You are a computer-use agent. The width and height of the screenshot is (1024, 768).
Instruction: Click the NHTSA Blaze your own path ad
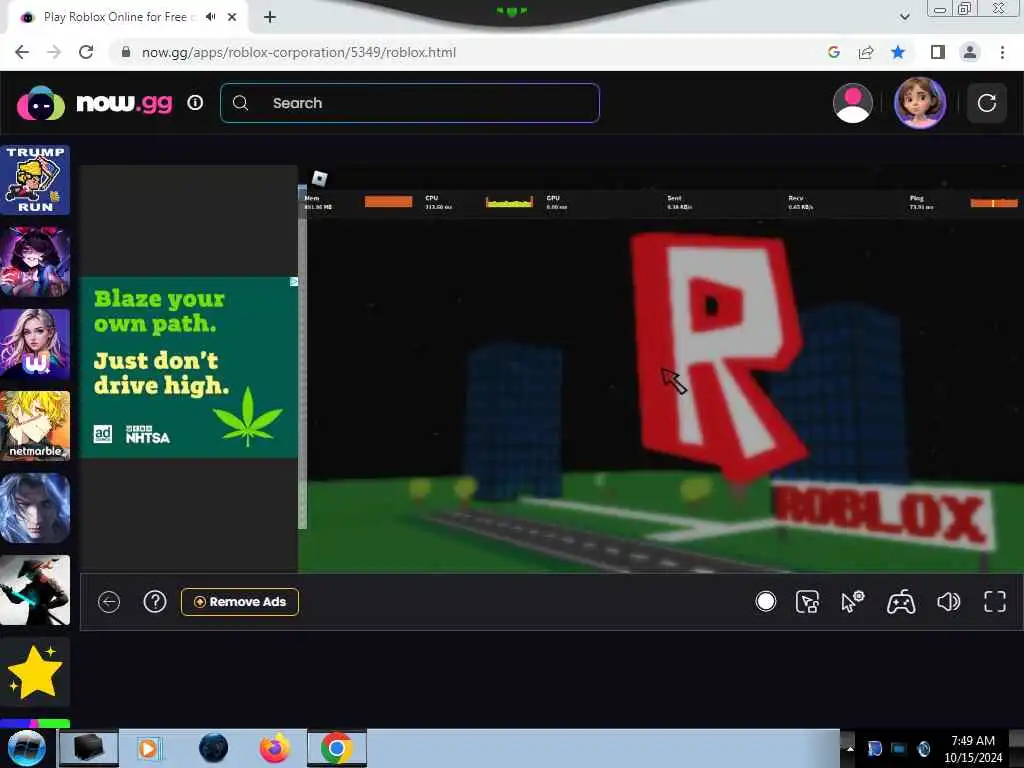(x=189, y=368)
